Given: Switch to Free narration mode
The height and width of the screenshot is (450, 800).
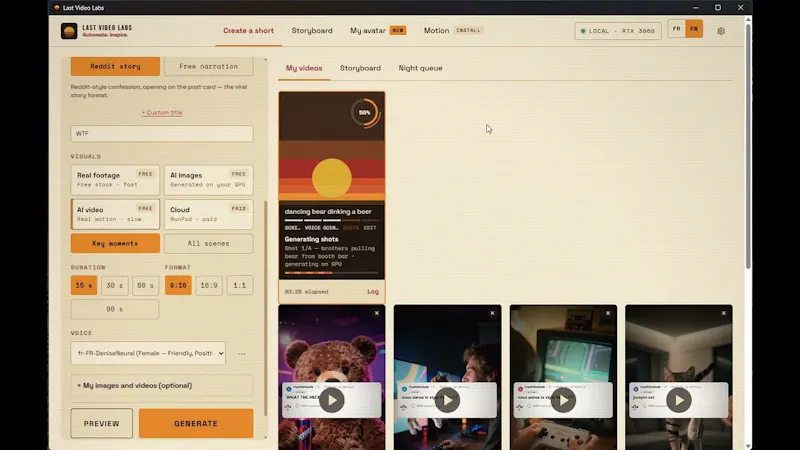Looking at the screenshot, I should click(x=209, y=66).
